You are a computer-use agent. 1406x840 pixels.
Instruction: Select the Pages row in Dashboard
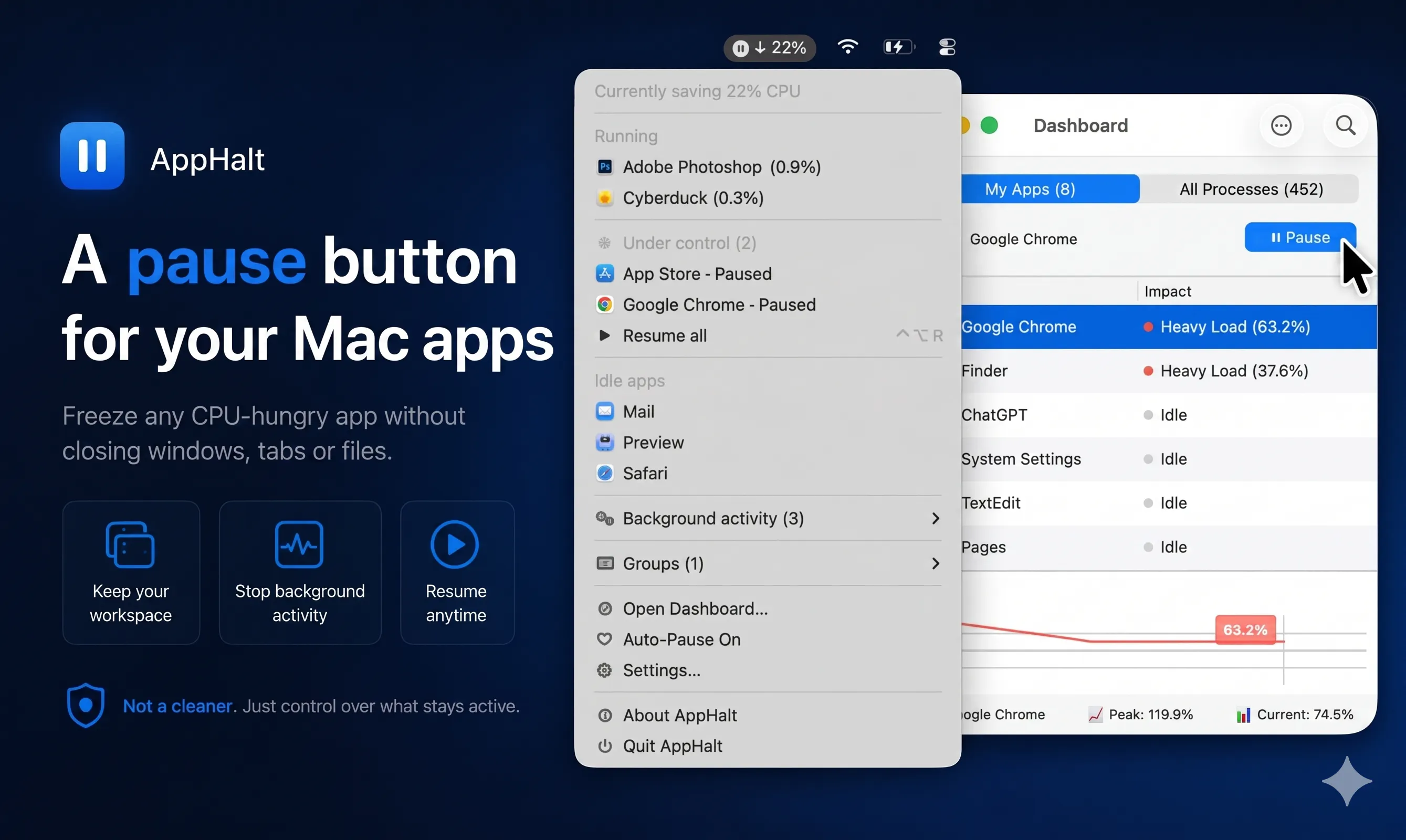(x=1169, y=547)
